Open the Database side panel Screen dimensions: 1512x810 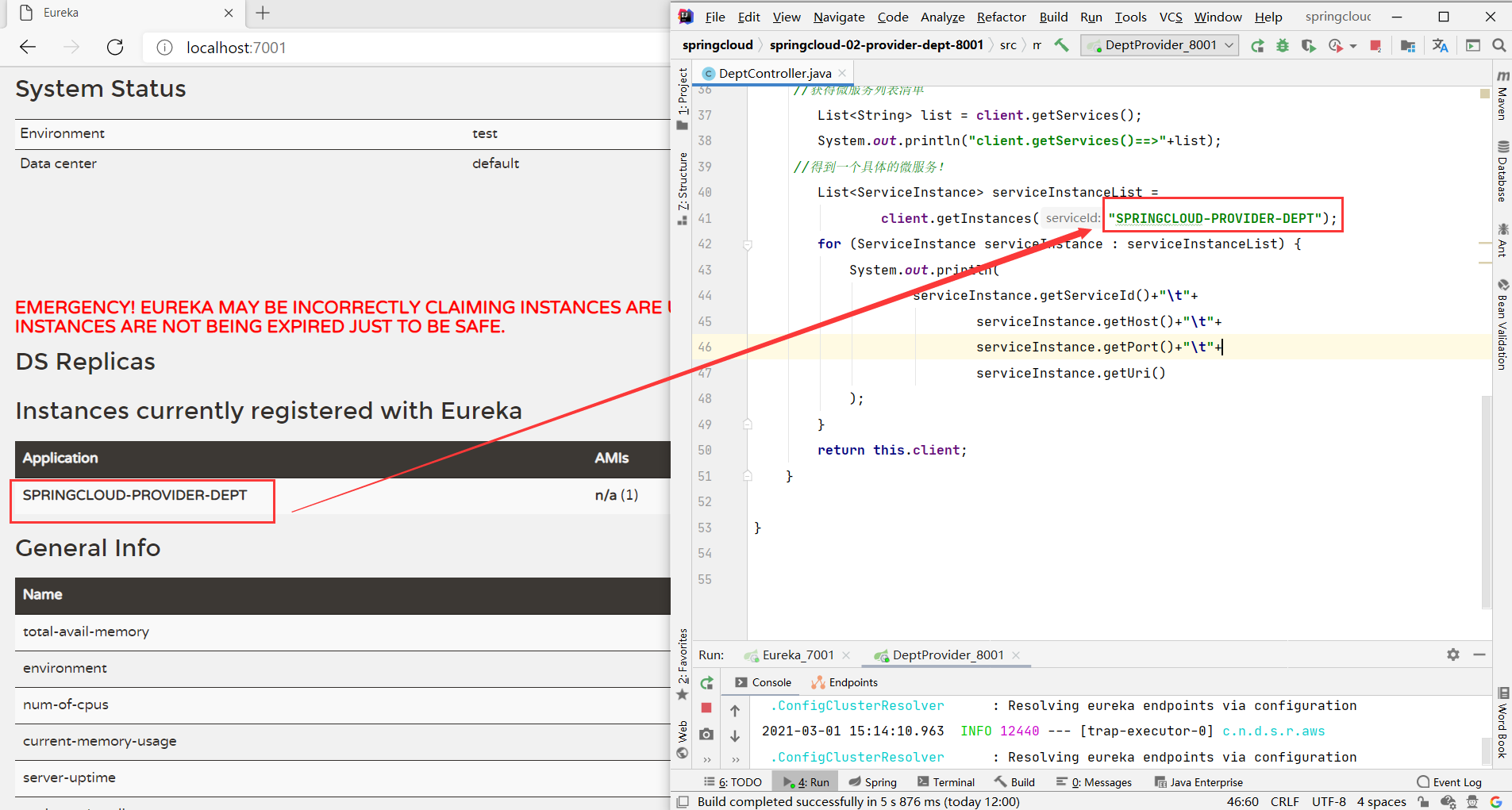[1502, 171]
